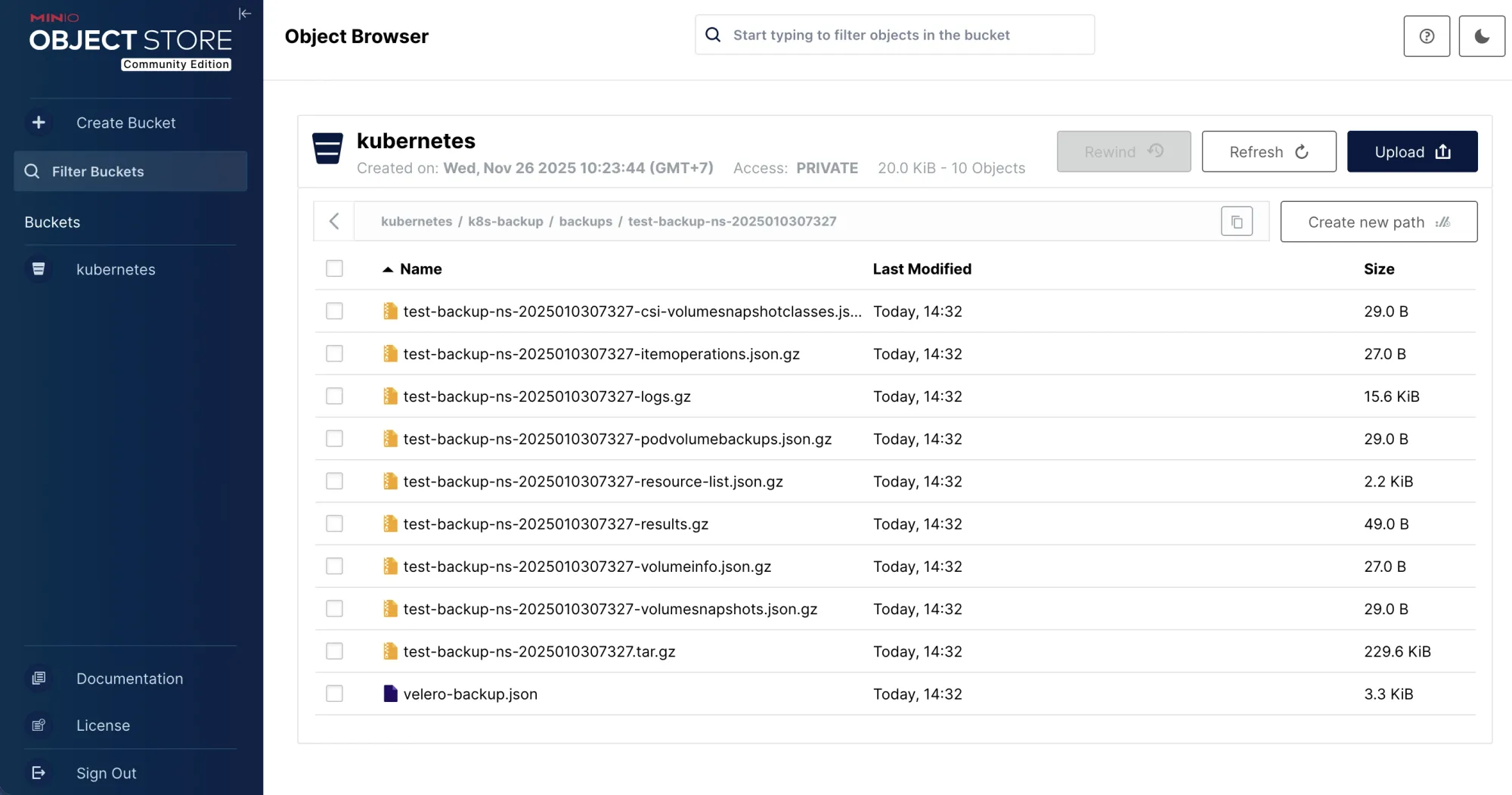Select Sign Out in the sidebar

(106, 772)
